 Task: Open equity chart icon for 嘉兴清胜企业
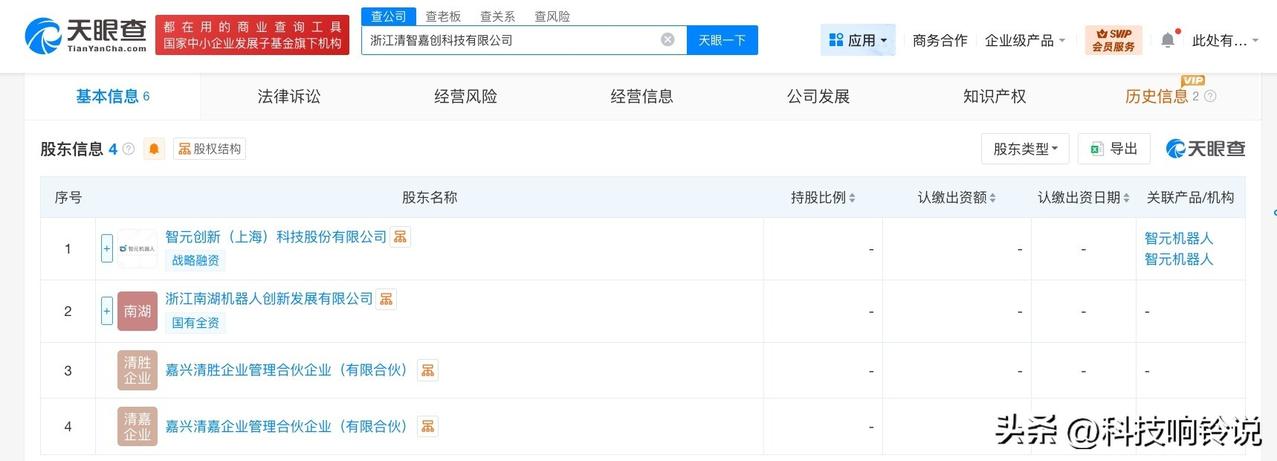(427, 370)
